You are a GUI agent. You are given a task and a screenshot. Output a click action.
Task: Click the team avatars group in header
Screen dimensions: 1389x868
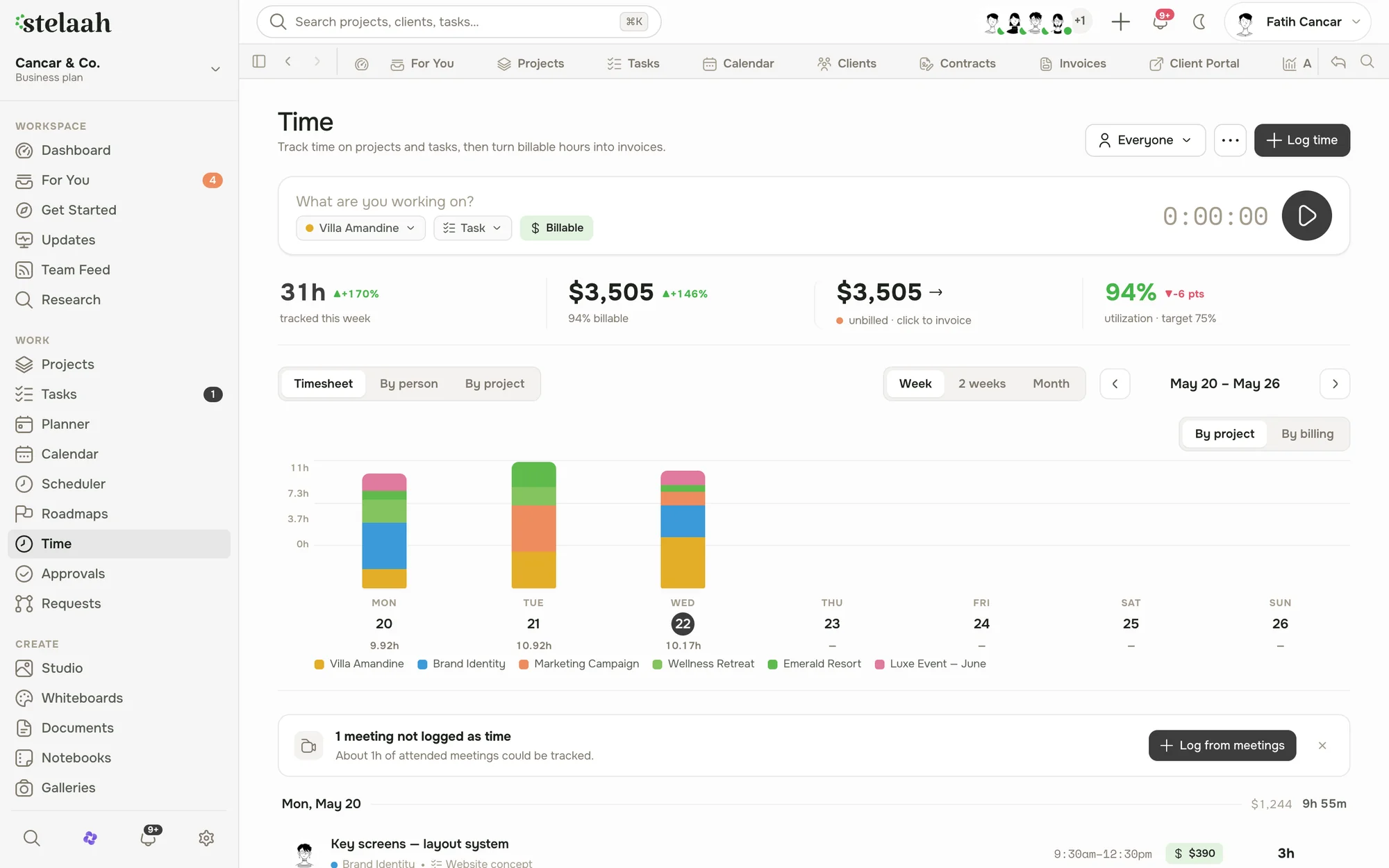(x=1038, y=22)
